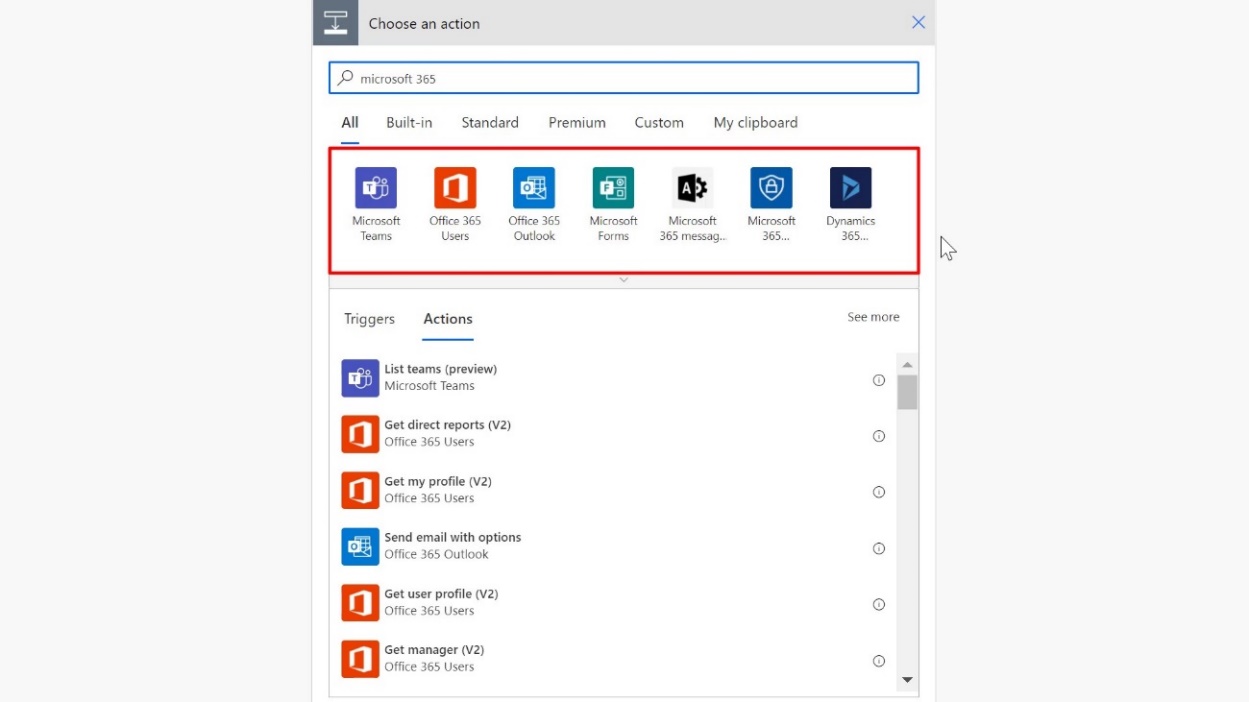Select the Office 365 Users connector icon
This screenshot has height=702, width=1249.
(455, 188)
